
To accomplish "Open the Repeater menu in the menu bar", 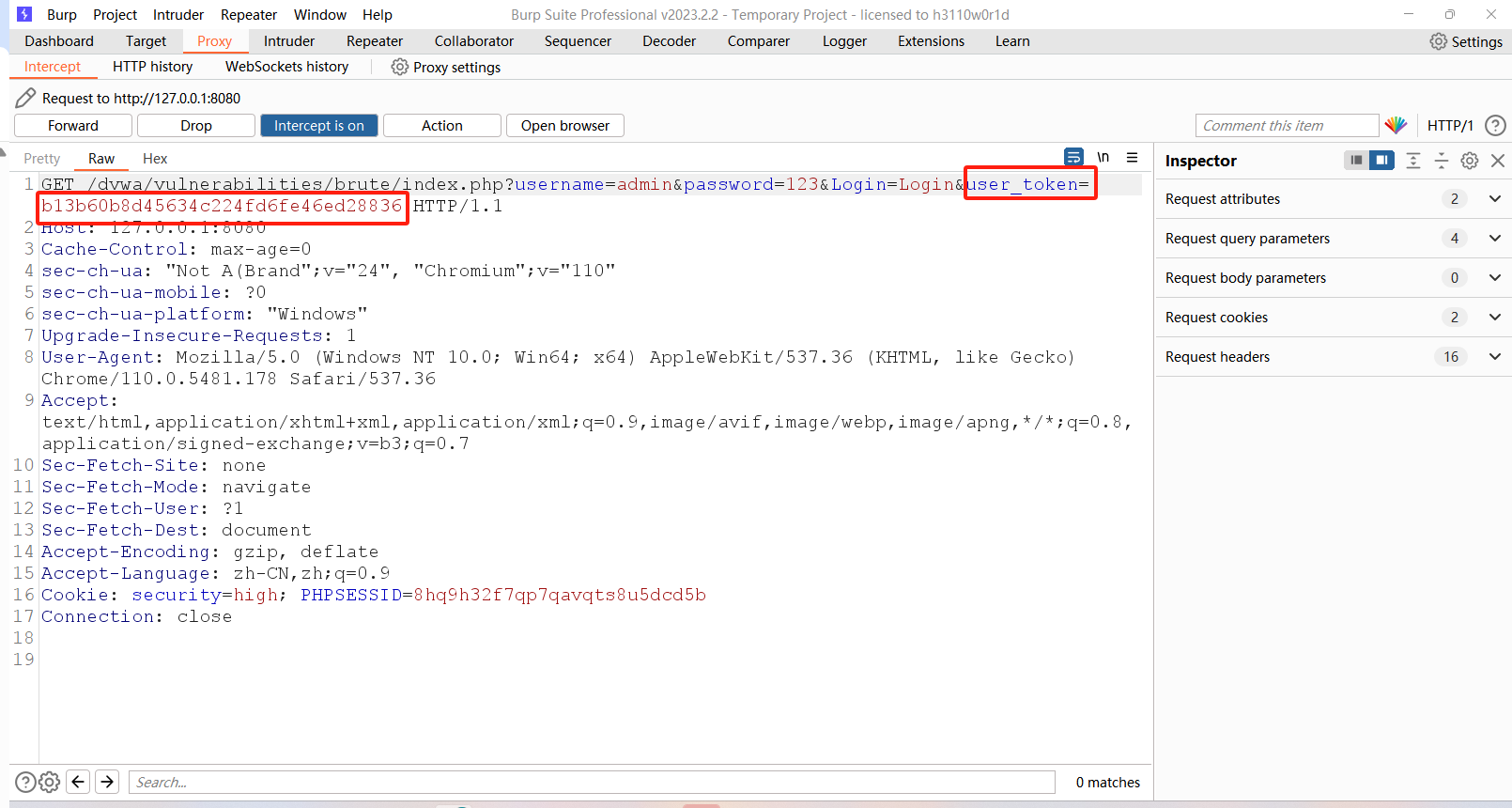I will tap(249, 14).
